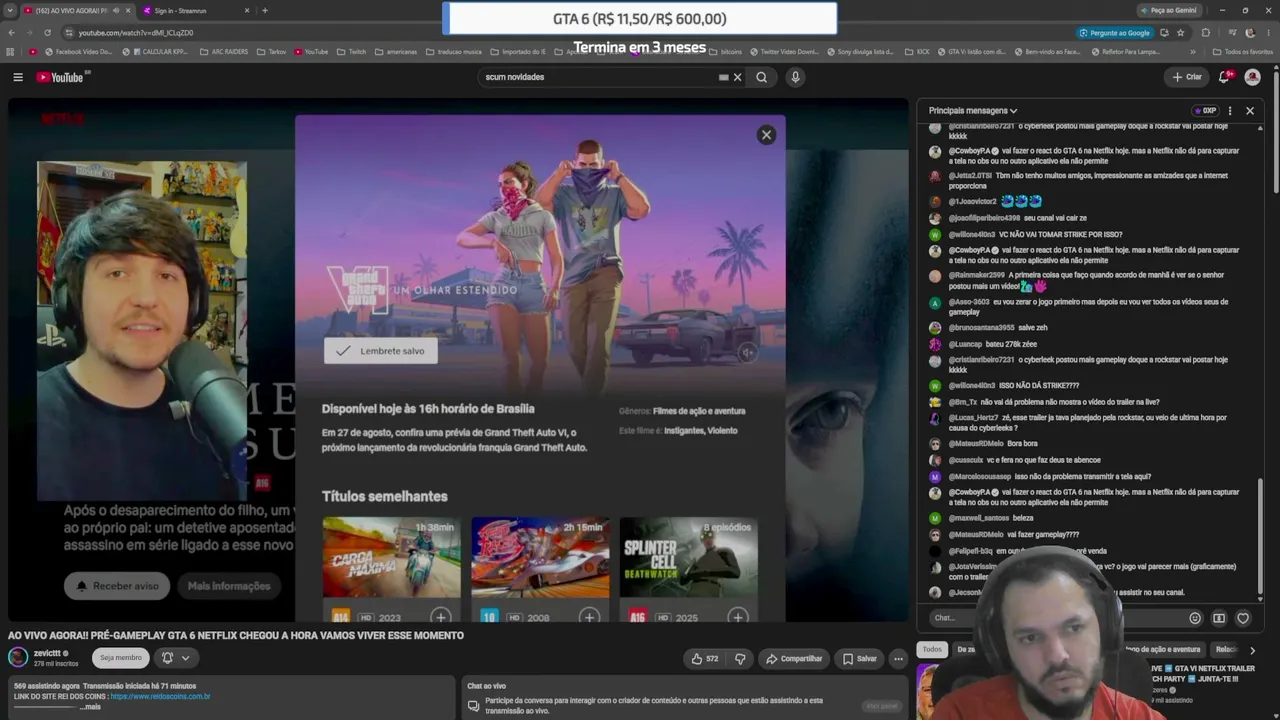Unmute the Netflix trailer preview
This screenshot has height=720, width=1280.
(747, 352)
